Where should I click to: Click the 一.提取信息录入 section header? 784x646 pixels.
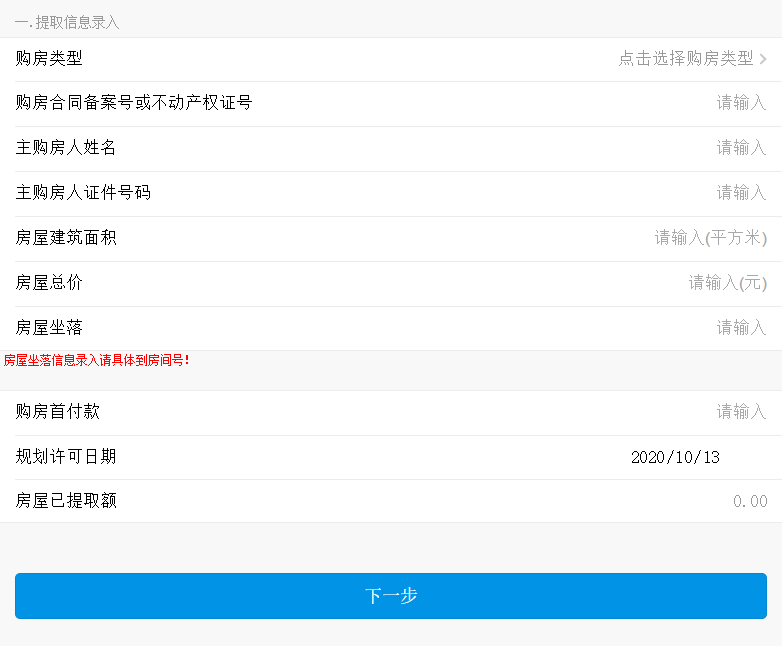tap(67, 22)
